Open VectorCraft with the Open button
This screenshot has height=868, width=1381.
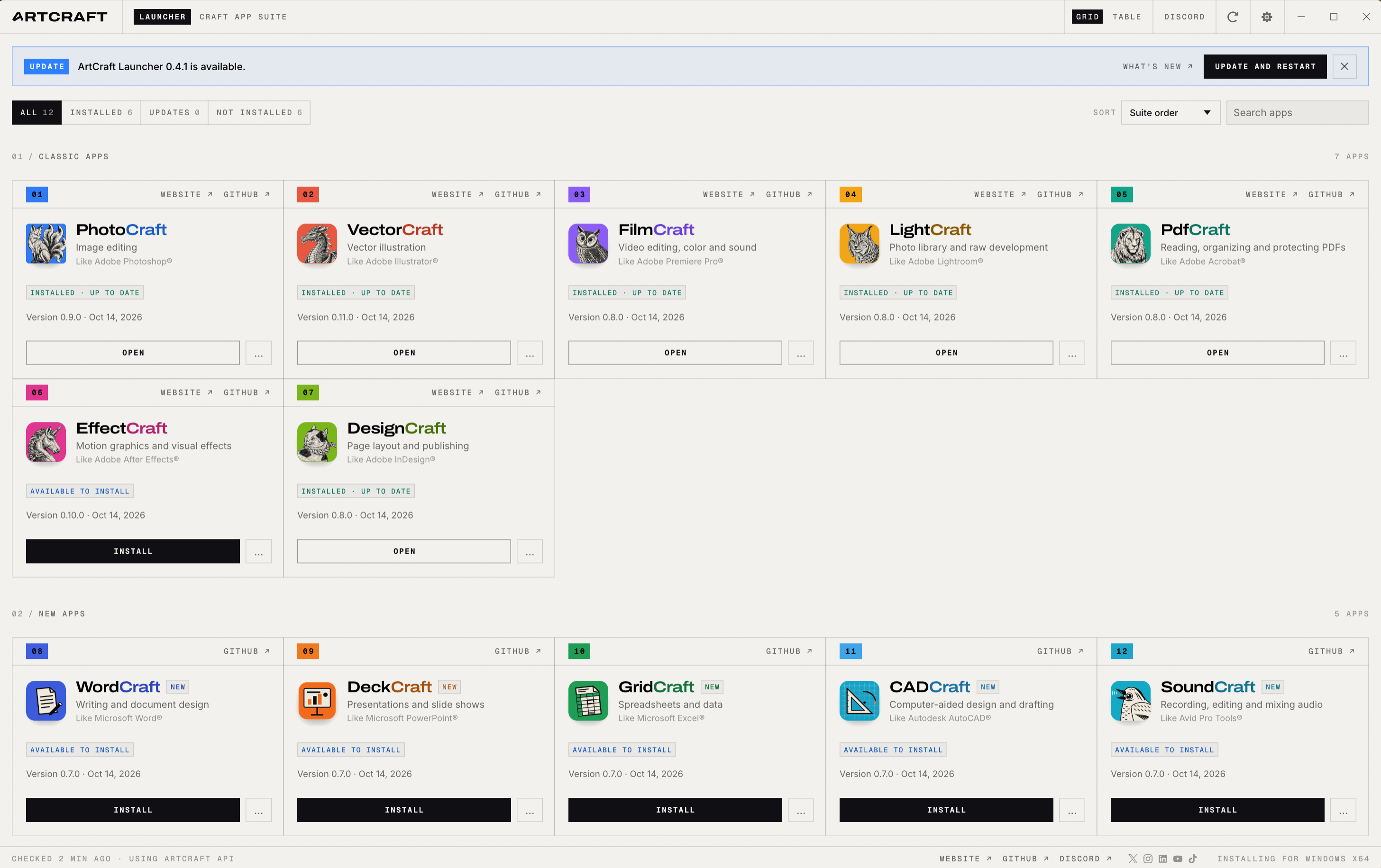pyautogui.click(x=404, y=353)
